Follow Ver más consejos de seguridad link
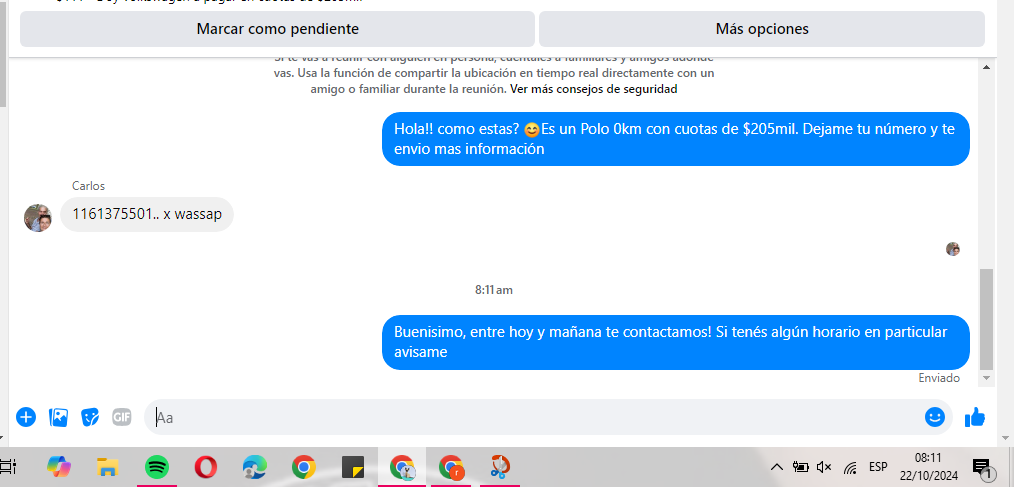Viewport: 1014px width, 487px height. pos(594,89)
